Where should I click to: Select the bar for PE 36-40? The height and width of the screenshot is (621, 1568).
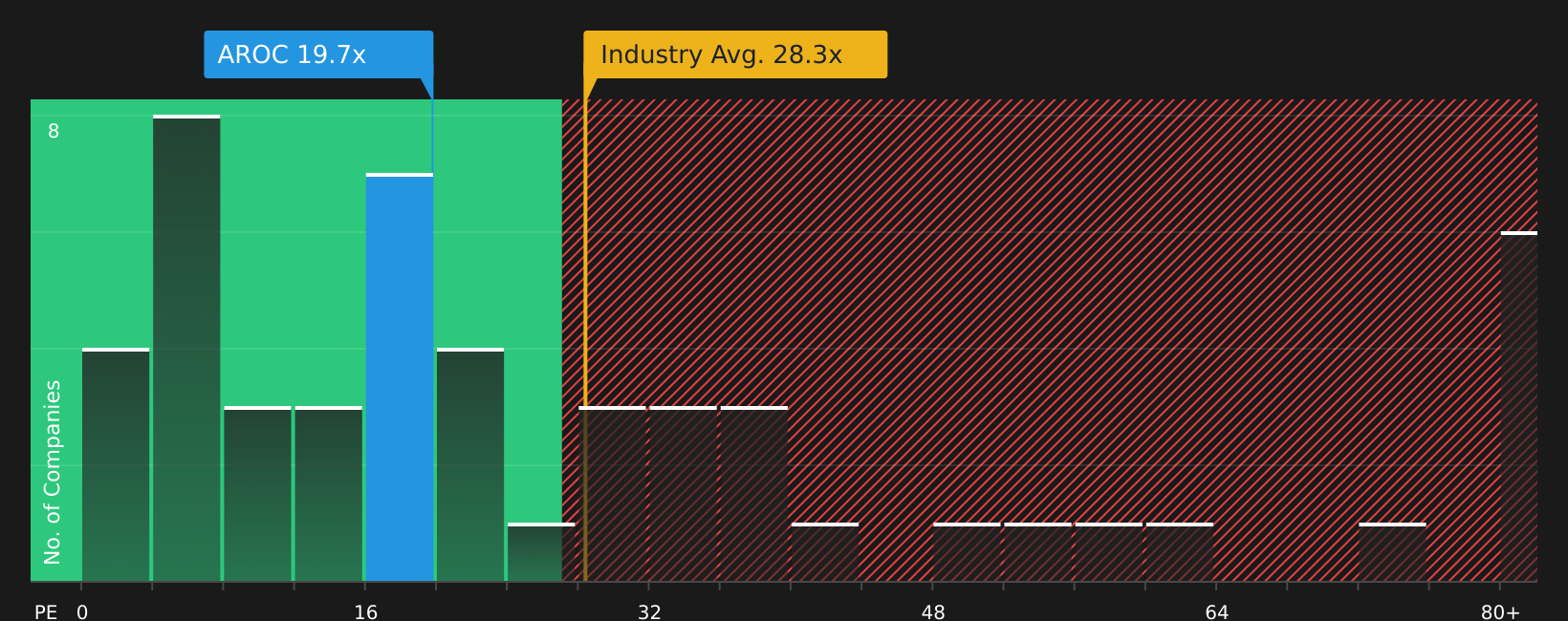[x=754, y=494]
